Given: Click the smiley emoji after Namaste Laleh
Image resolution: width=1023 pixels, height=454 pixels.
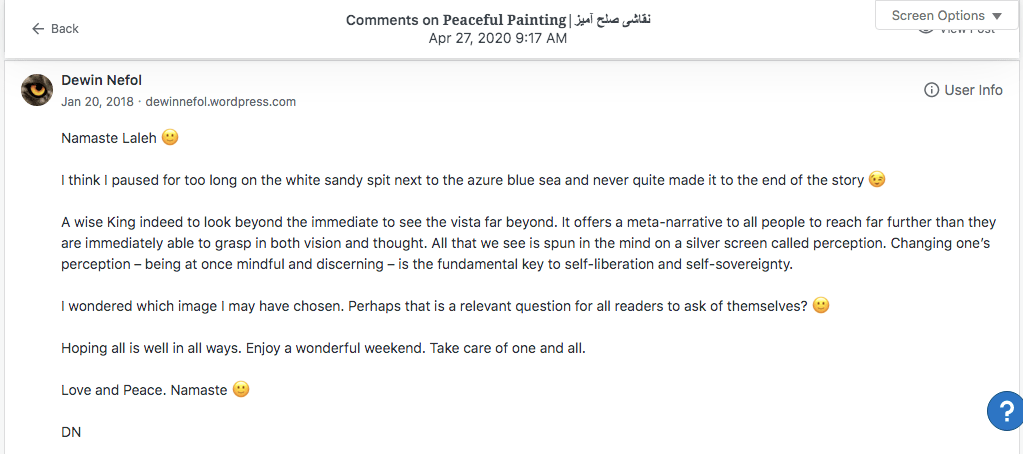Looking at the screenshot, I should click(x=170, y=139).
